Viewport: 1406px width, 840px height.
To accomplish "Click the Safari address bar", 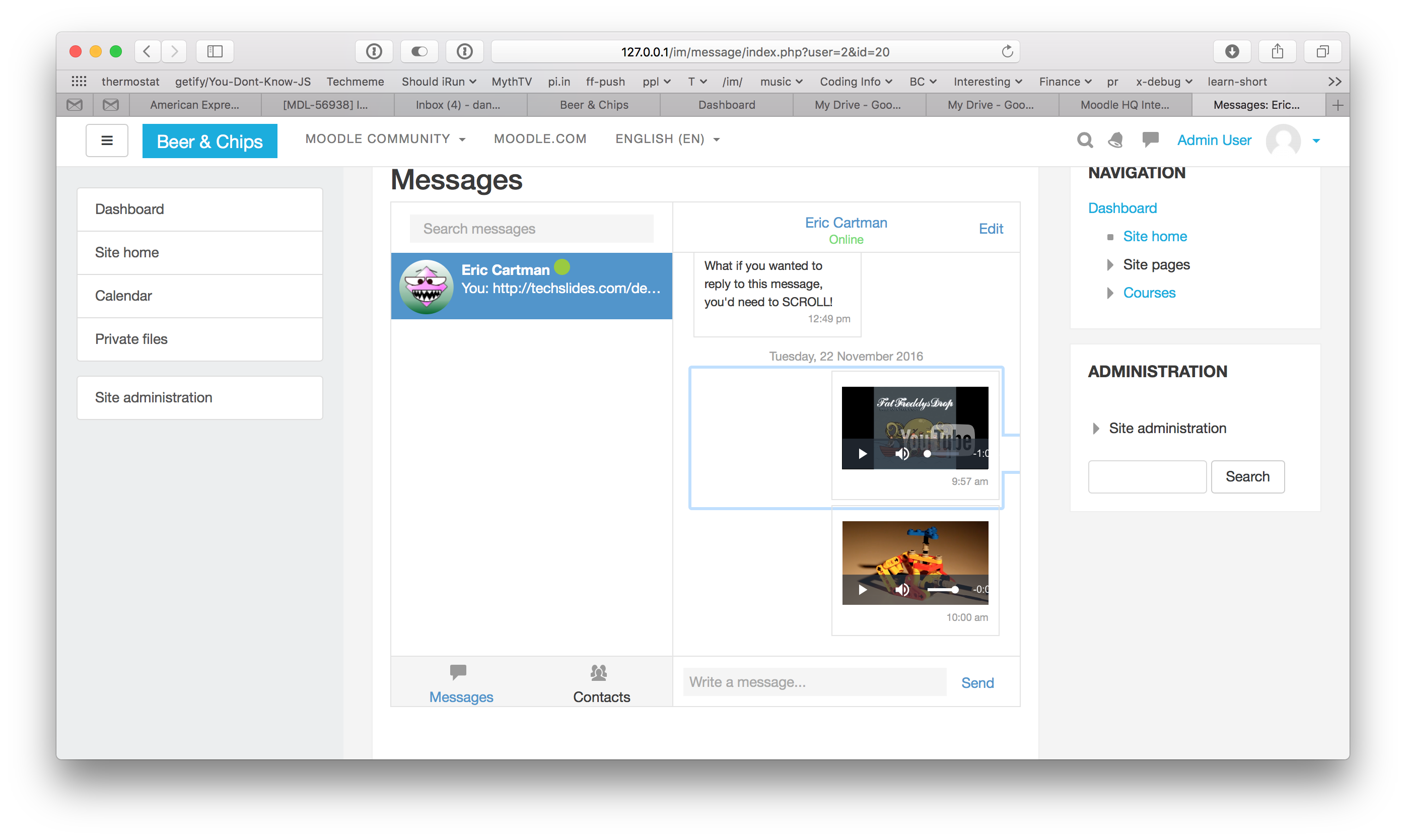I will pyautogui.click(x=756, y=51).
